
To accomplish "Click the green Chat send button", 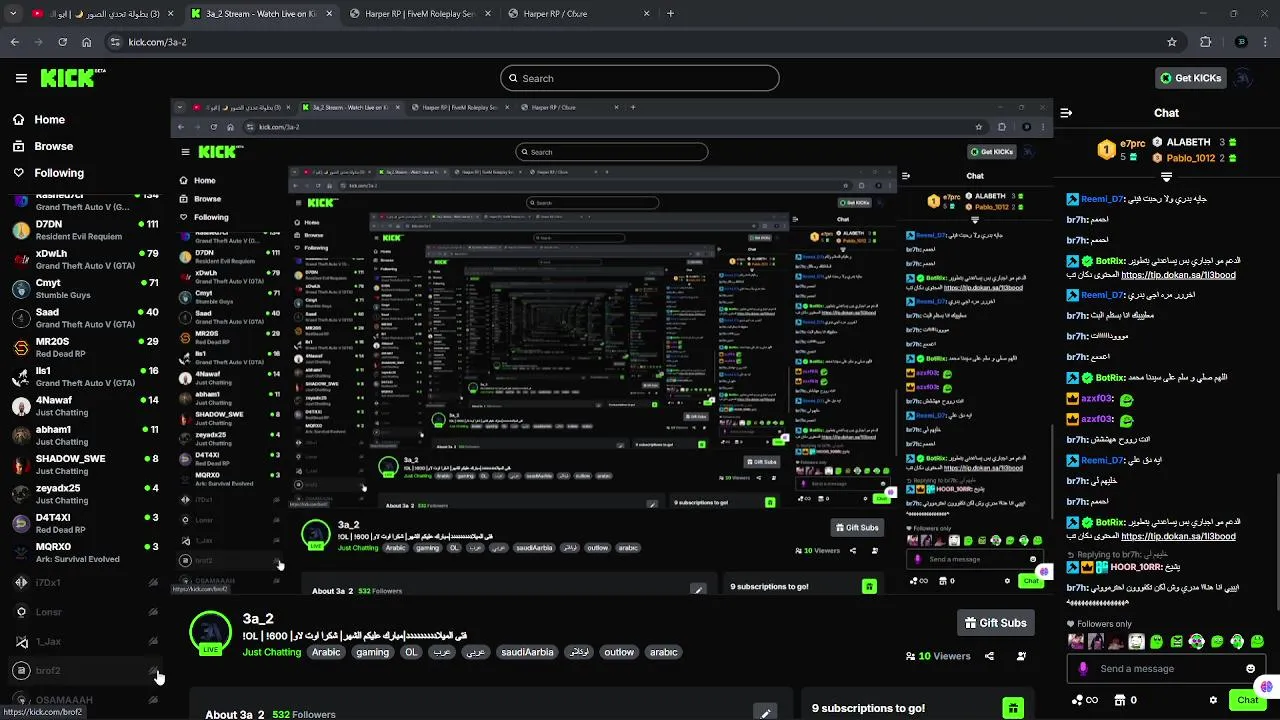I will point(1247,700).
